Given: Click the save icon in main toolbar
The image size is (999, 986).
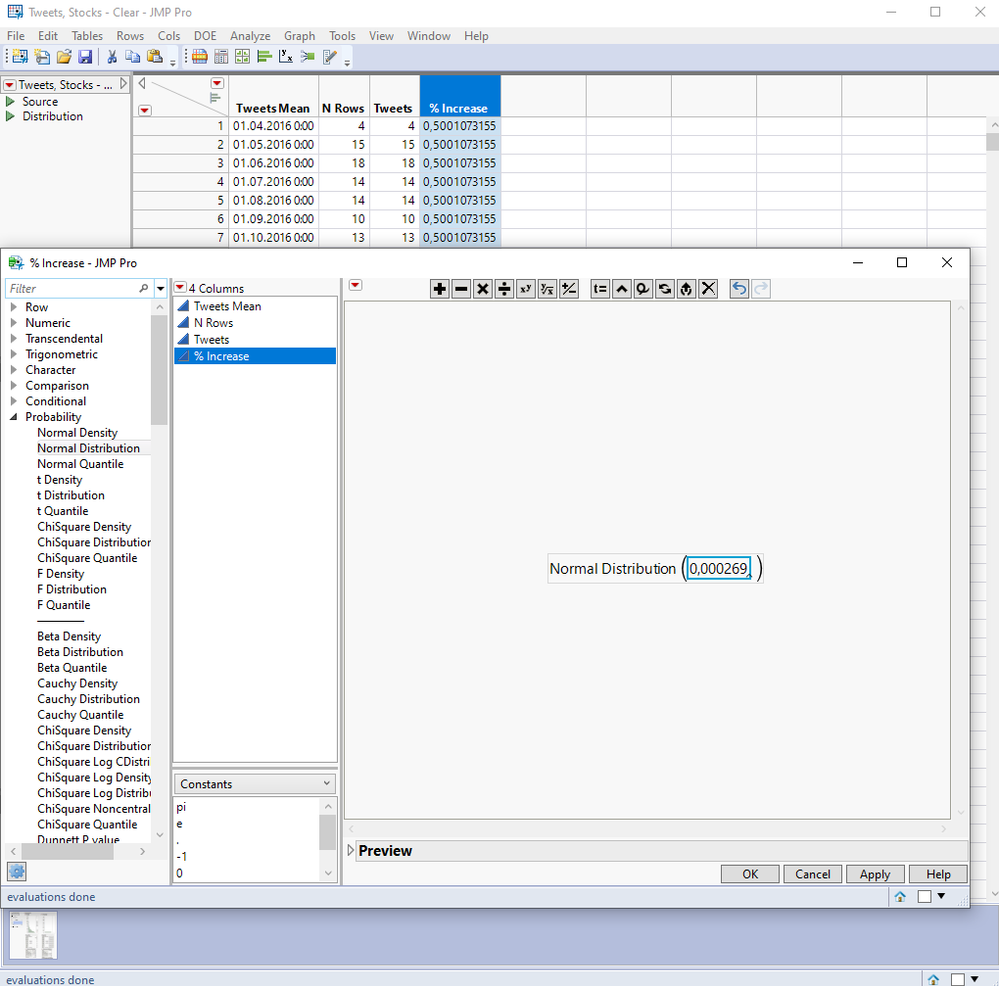Looking at the screenshot, I should [85, 57].
